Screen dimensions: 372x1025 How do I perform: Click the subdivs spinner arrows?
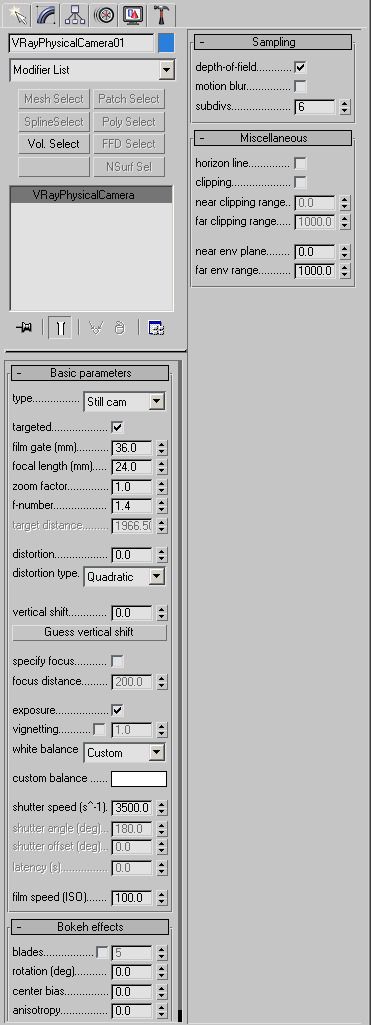click(x=345, y=107)
